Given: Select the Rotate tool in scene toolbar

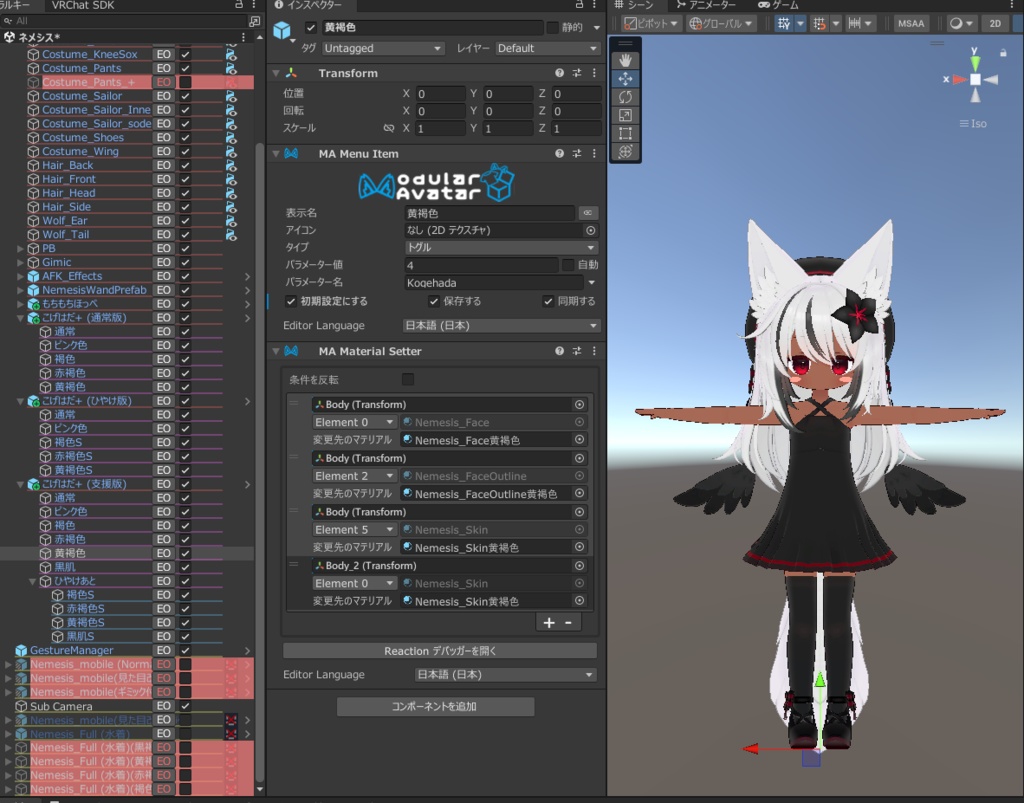Looking at the screenshot, I should click(x=625, y=97).
